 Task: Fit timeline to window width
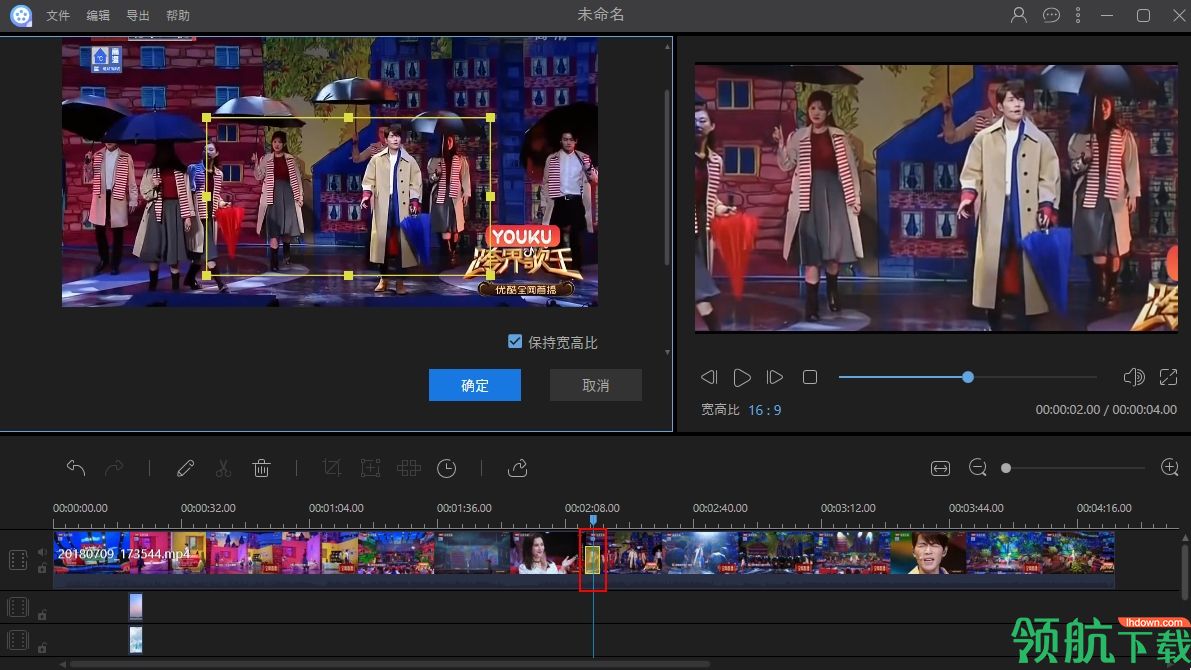940,468
